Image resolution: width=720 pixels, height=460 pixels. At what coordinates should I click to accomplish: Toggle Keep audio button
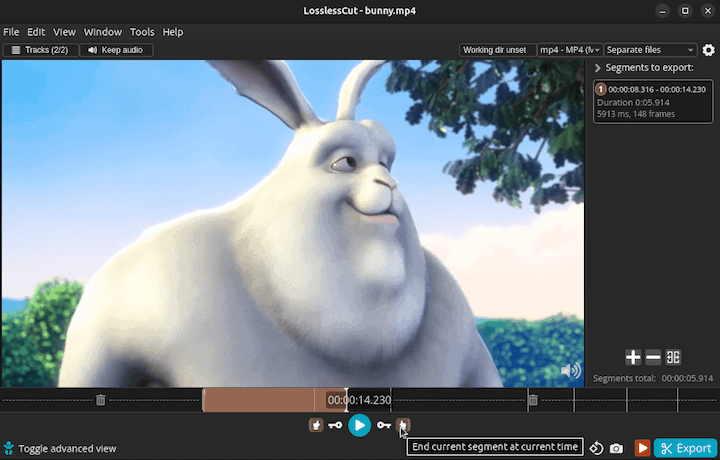pyautogui.click(x=116, y=50)
